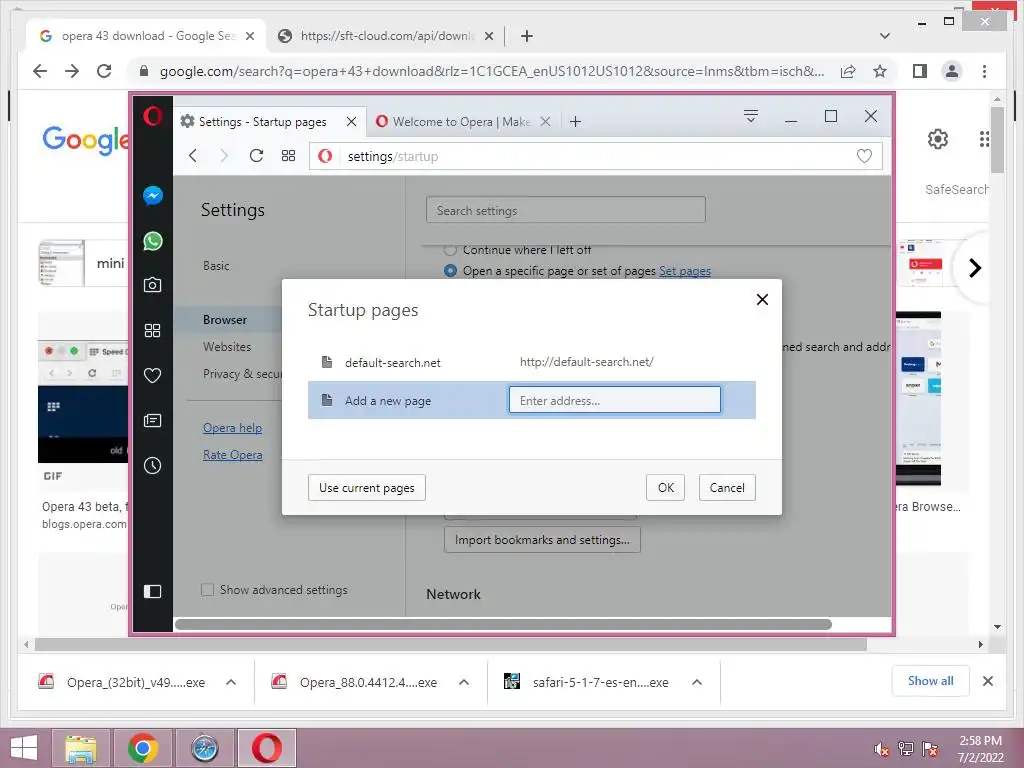Go back in Opera browser
Viewport: 1024px width, 768px height.
[x=193, y=155]
